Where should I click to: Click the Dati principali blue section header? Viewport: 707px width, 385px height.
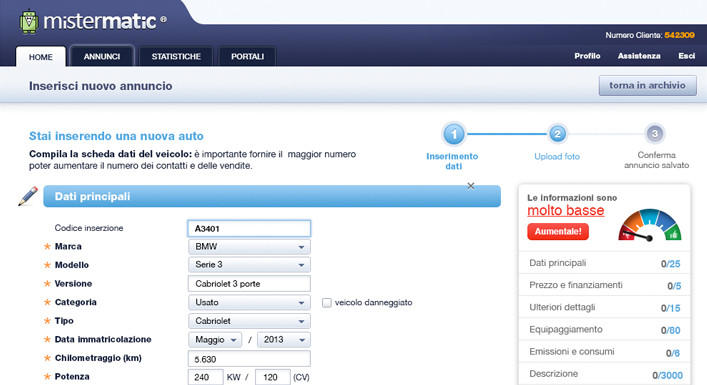pyautogui.click(x=272, y=196)
